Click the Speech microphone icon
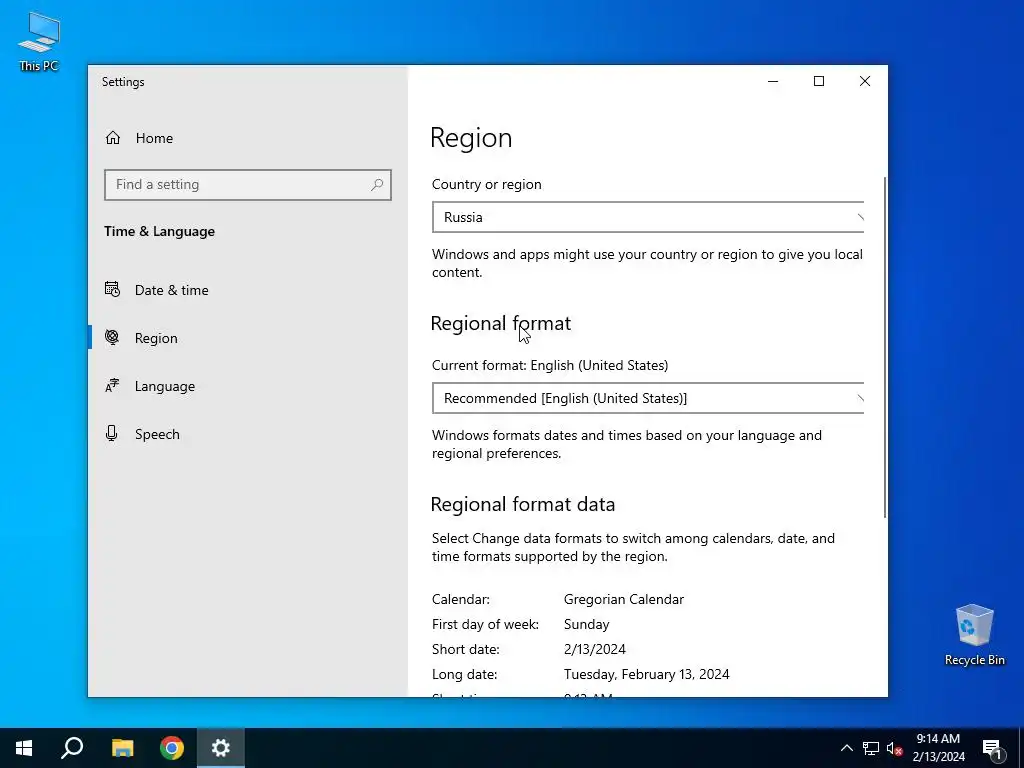The image size is (1024, 768). pos(112,434)
